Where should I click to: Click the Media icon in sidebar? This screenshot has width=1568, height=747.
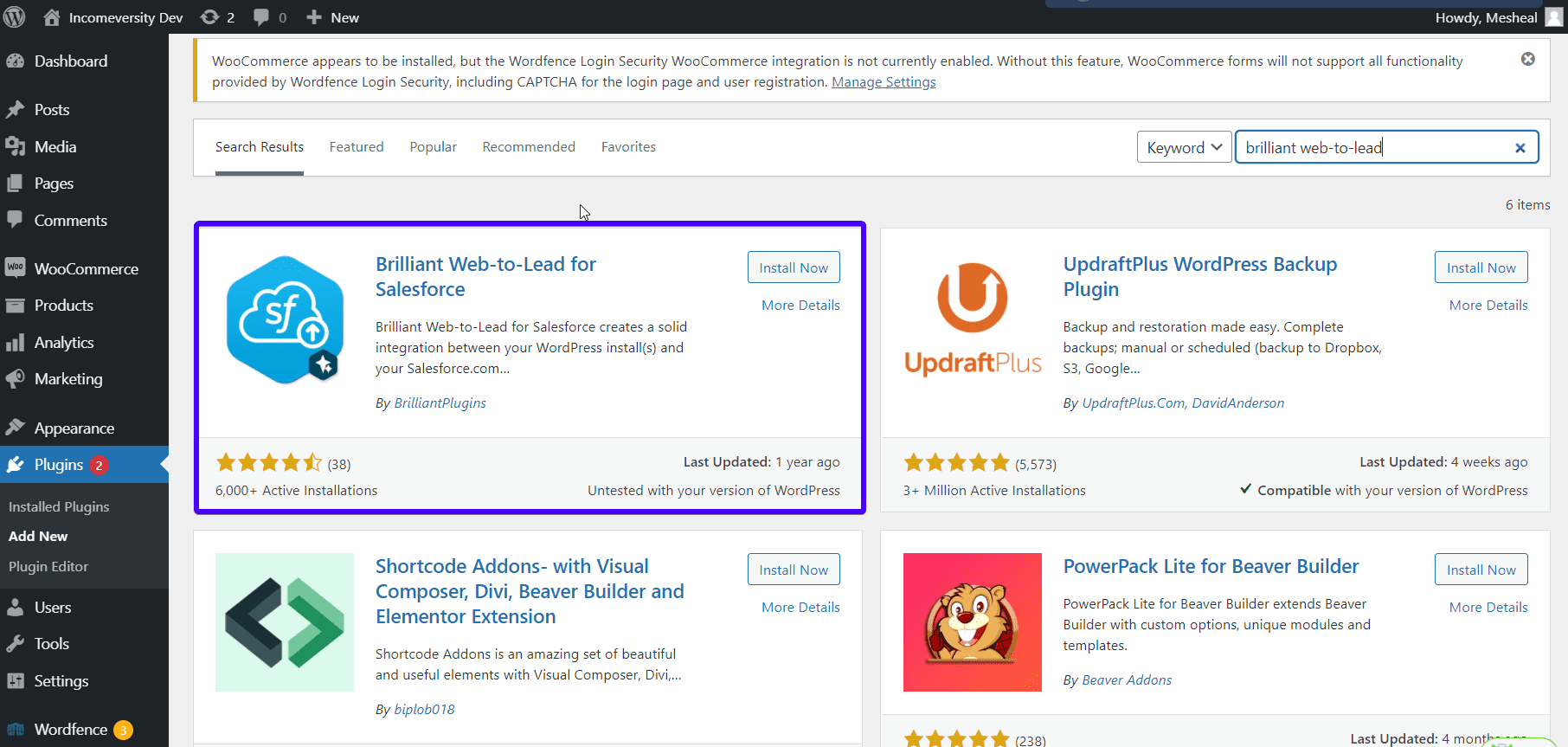click(15, 147)
